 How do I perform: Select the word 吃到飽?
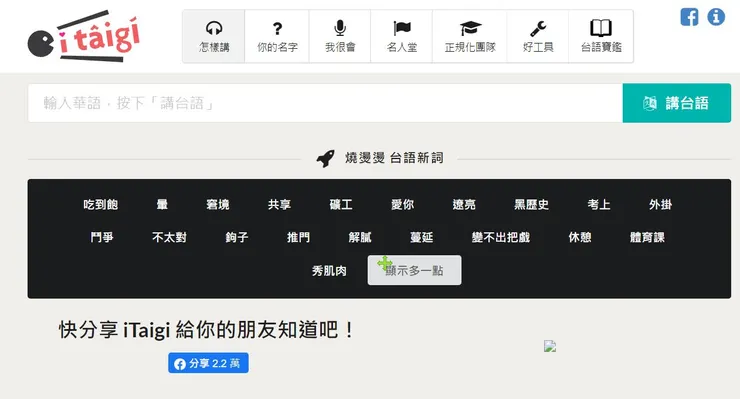[101, 204]
